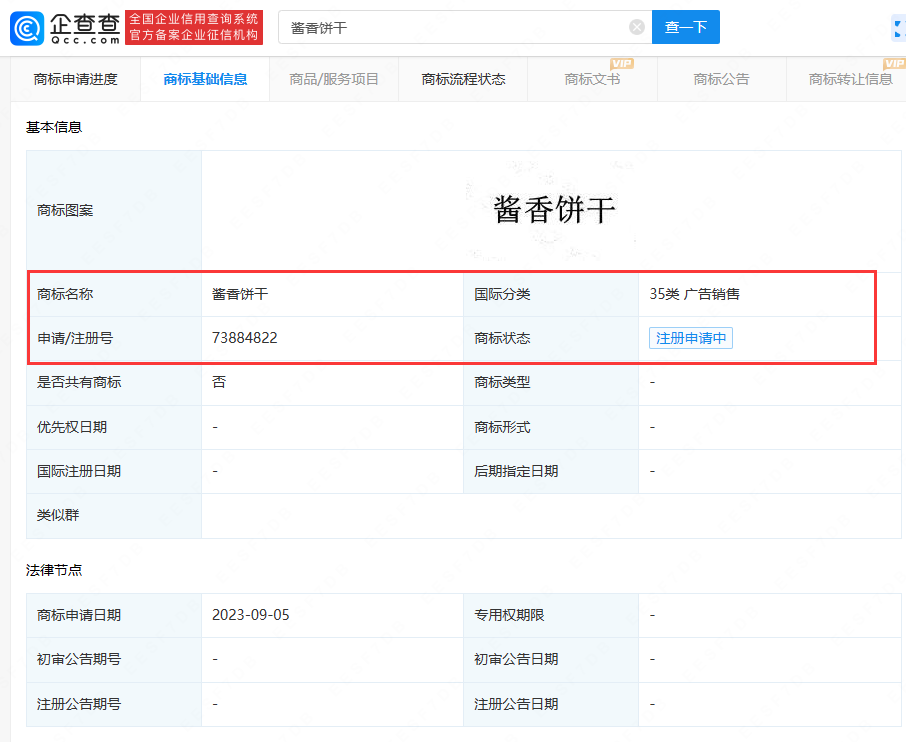Focus the search field containing 酱香饼干
This screenshot has height=742, width=906.
click(455, 27)
